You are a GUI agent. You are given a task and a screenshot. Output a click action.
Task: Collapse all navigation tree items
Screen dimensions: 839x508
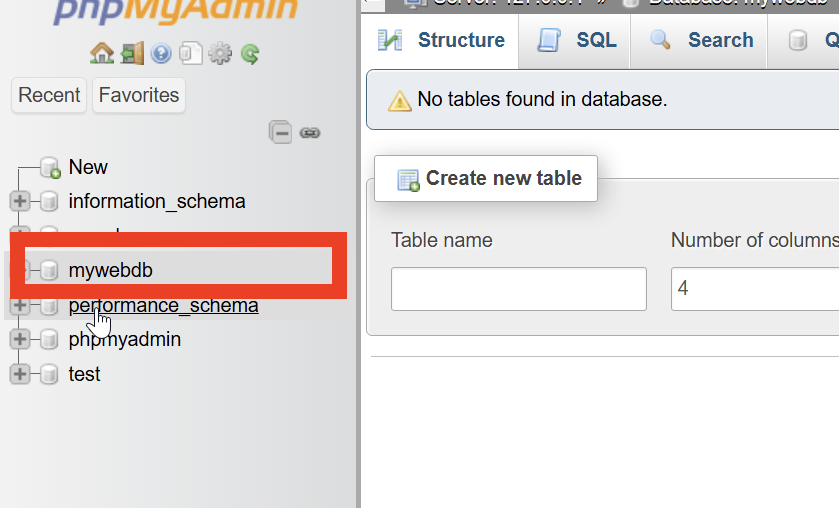point(281,132)
